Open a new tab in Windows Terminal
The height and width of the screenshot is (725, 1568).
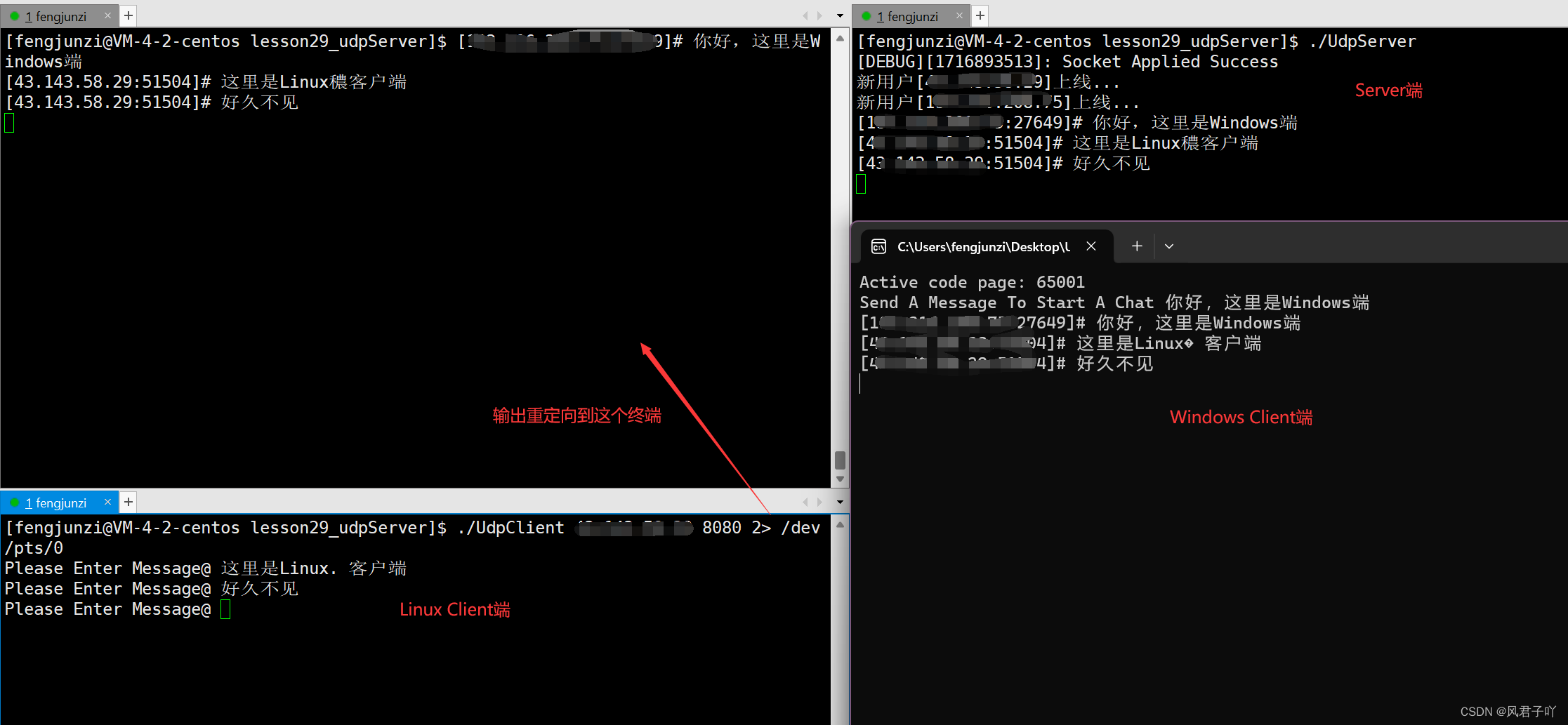1137,246
